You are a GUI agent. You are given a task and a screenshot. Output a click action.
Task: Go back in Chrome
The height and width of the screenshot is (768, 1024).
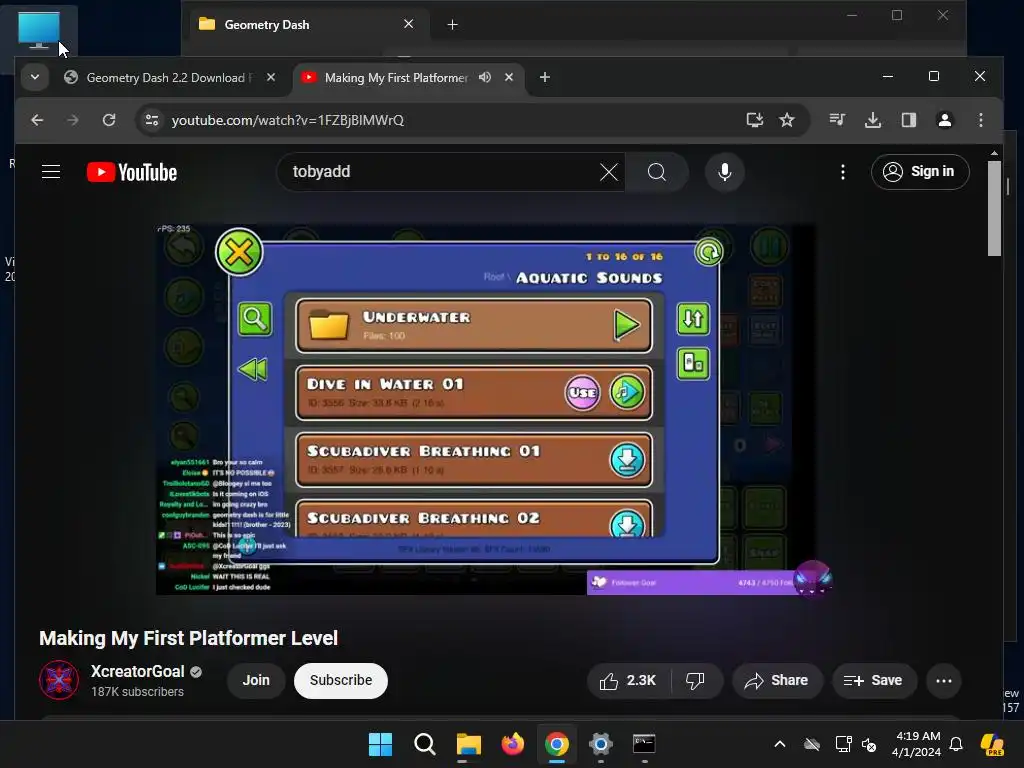click(x=37, y=120)
